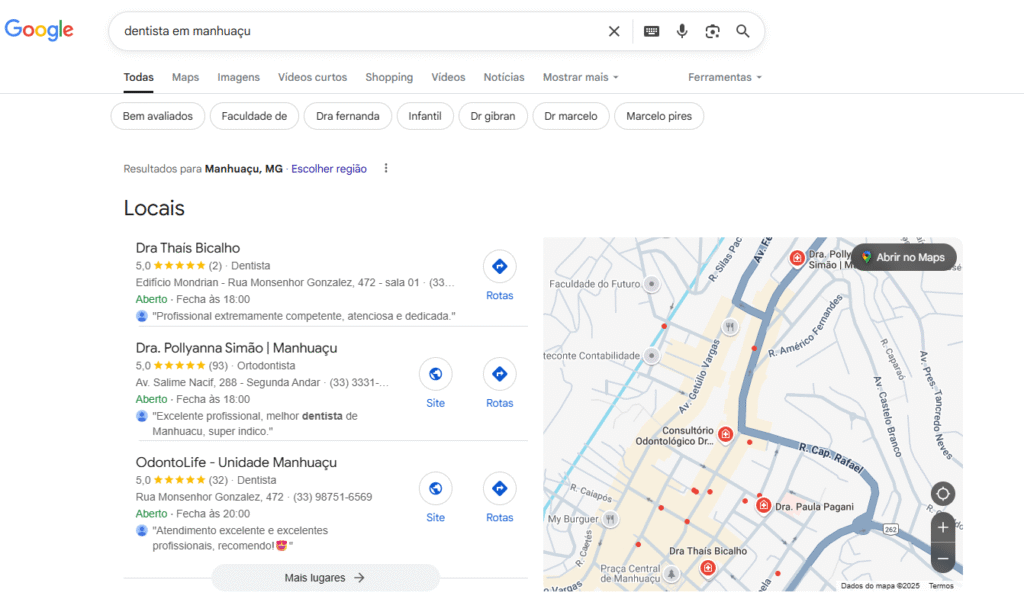
Task: Click the Termos link on the map
Action: 941,586
